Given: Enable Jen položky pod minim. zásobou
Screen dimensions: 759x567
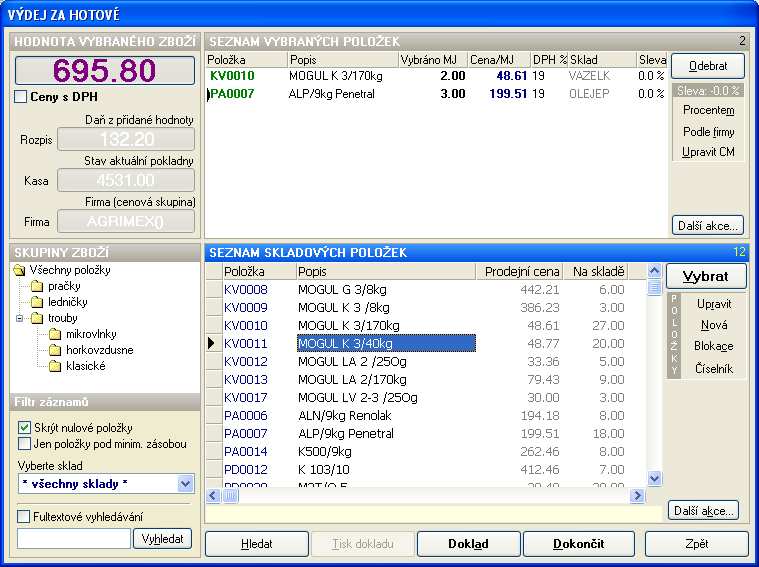Looking at the screenshot, I should click(24, 444).
